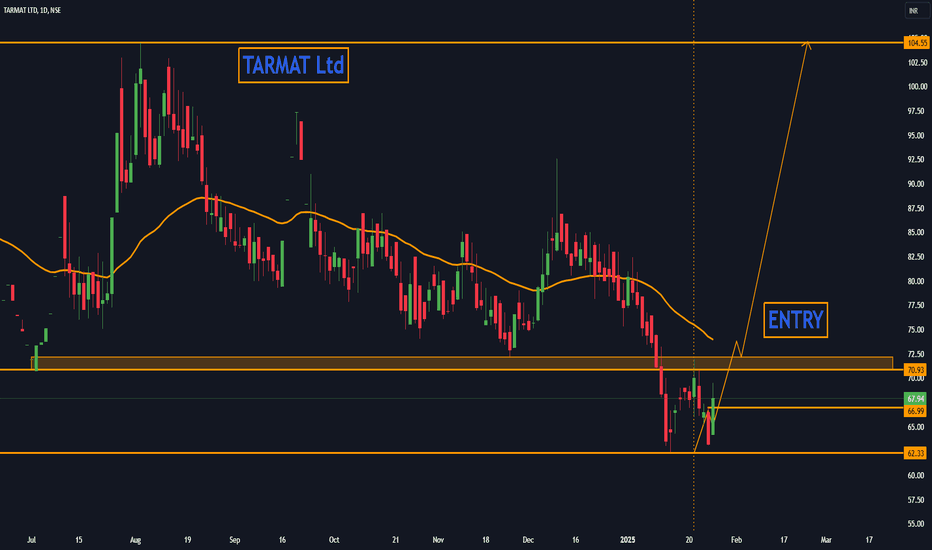Click the 102.50 price scale tick

pos(917,62)
